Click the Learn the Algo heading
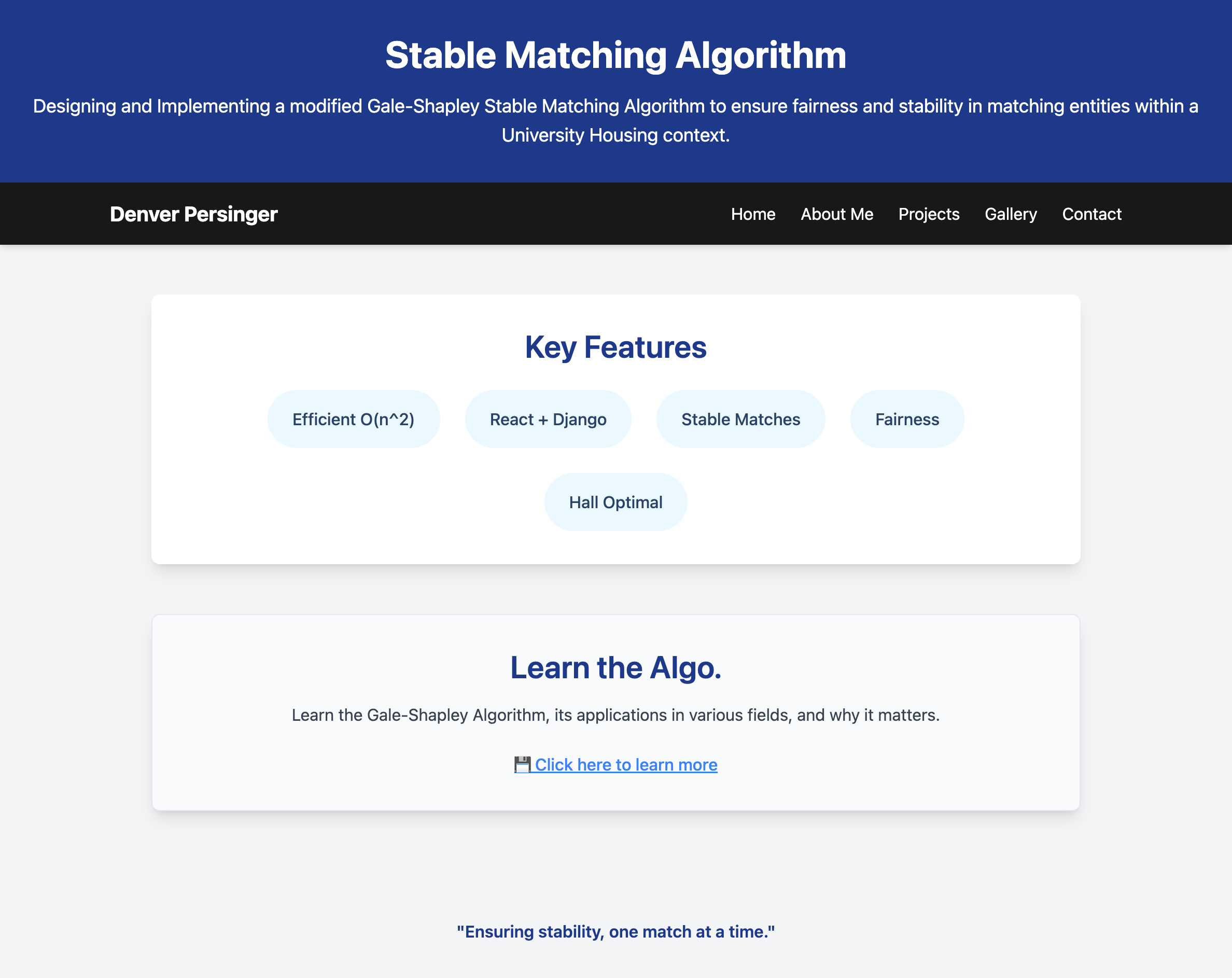 [615, 667]
